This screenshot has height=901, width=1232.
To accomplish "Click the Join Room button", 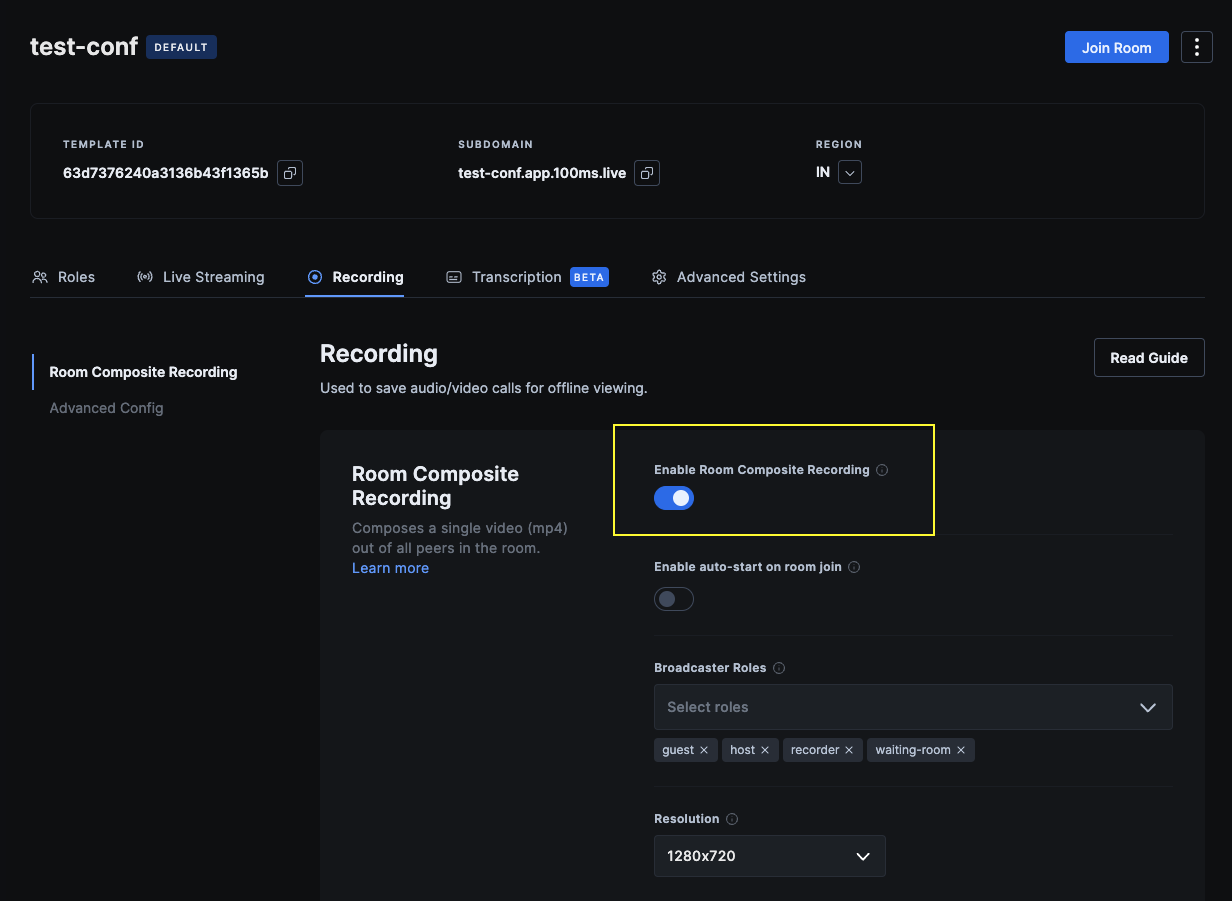I will click(x=1116, y=46).
